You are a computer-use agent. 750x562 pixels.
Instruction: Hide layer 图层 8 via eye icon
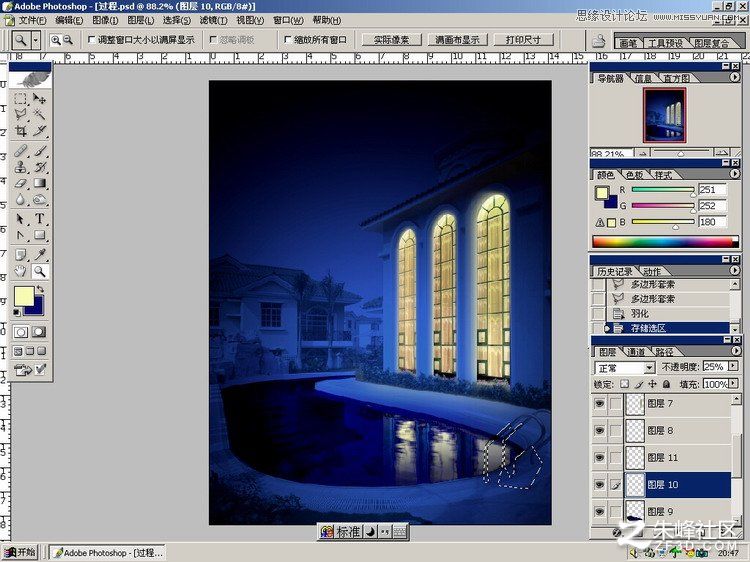[x=599, y=430]
